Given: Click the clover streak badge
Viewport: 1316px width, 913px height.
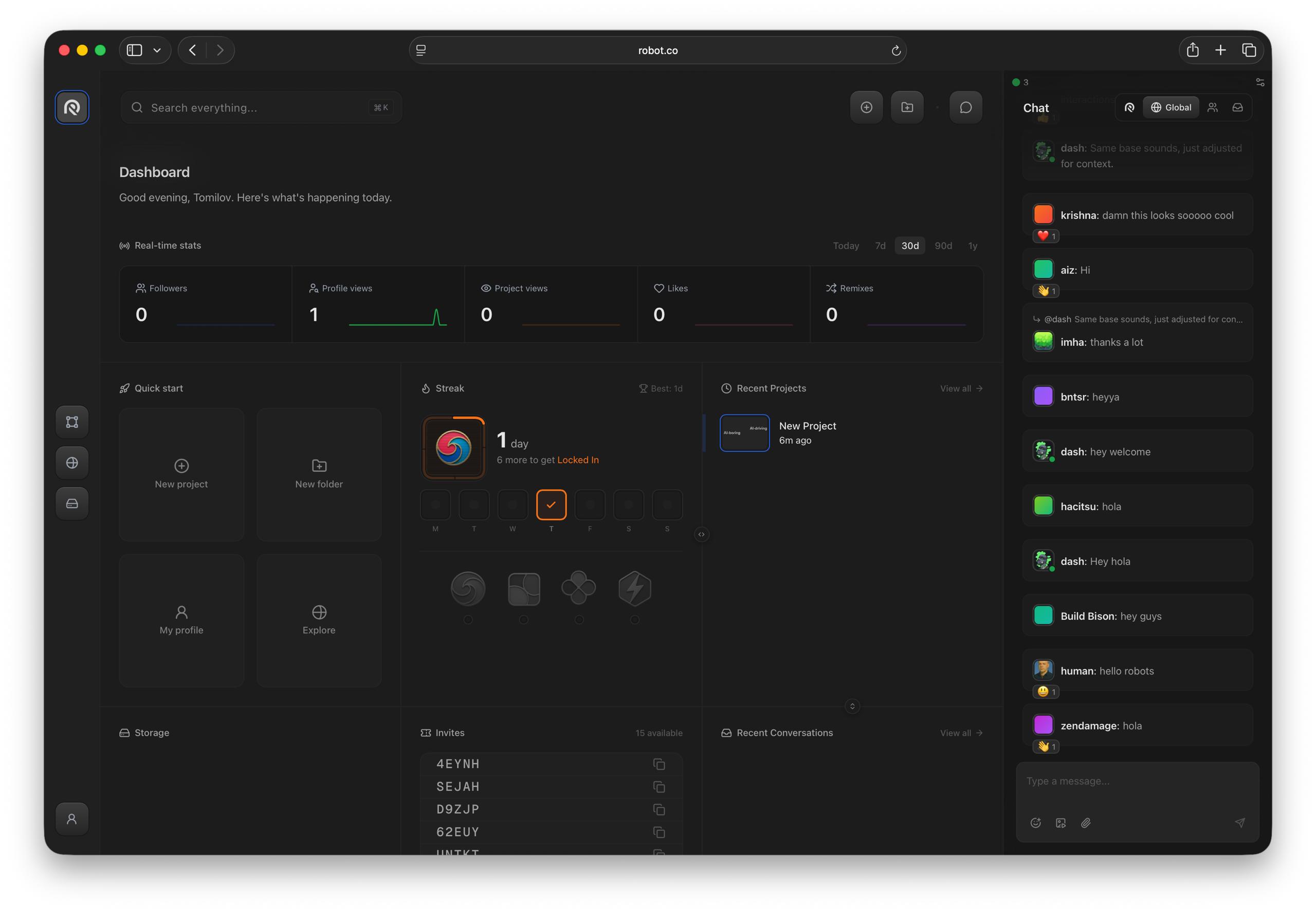Looking at the screenshot, I should click(x=579, y=588).
